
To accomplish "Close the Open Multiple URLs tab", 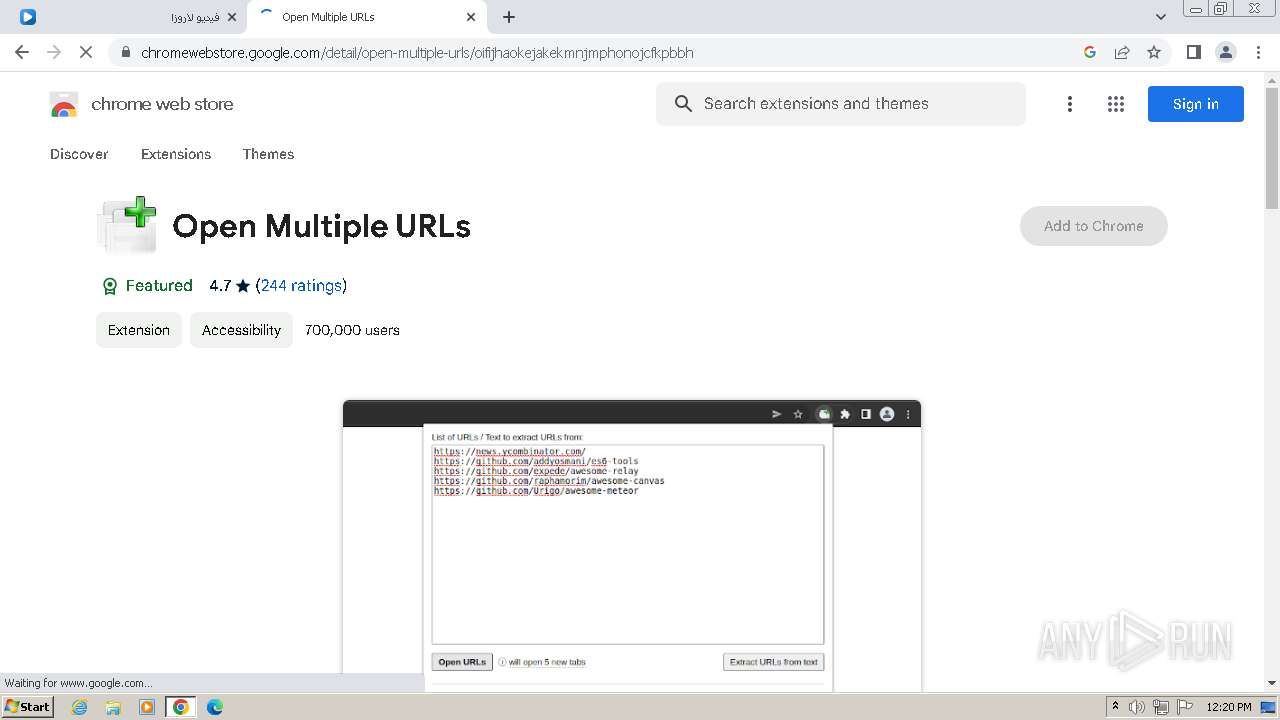I will click(x=471, y=17).
